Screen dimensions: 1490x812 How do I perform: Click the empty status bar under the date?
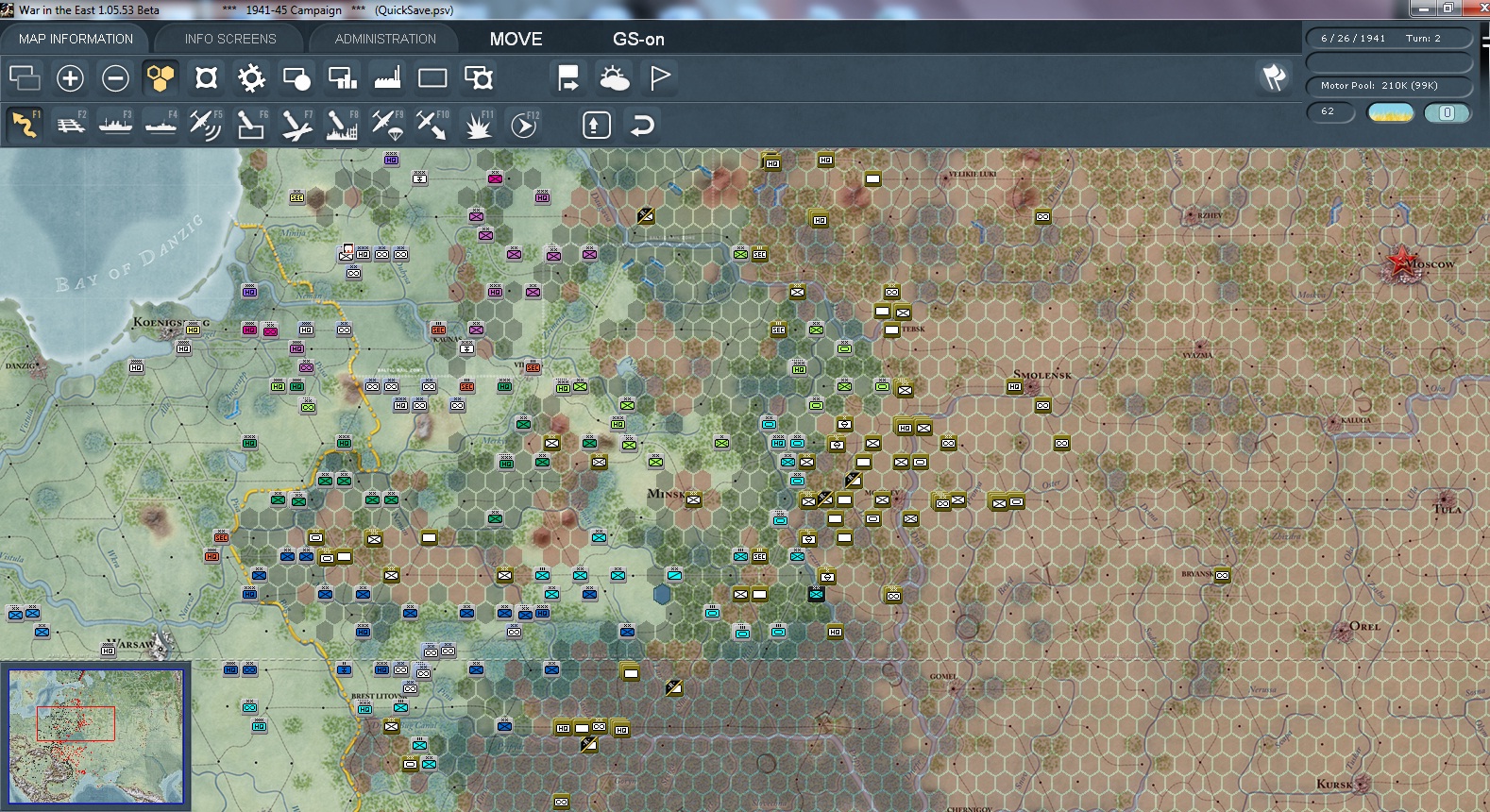(x=1388, y=62)
